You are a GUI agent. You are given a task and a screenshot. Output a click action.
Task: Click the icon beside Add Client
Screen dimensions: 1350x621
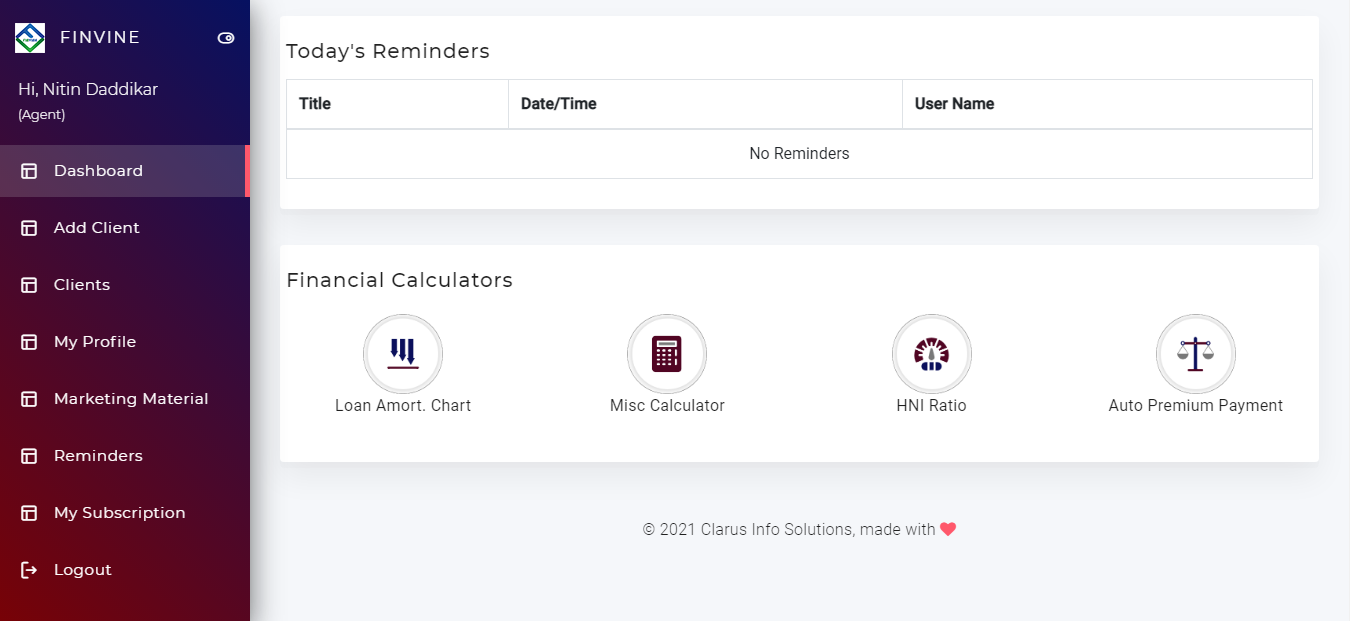tap(29, 228)
